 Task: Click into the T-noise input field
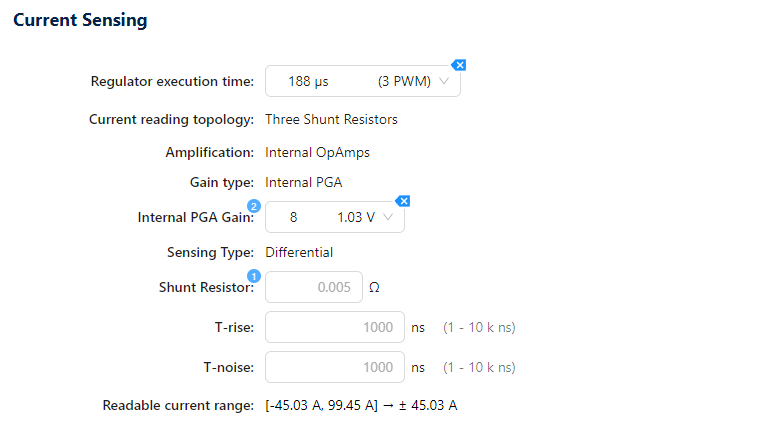coord(334,367)
